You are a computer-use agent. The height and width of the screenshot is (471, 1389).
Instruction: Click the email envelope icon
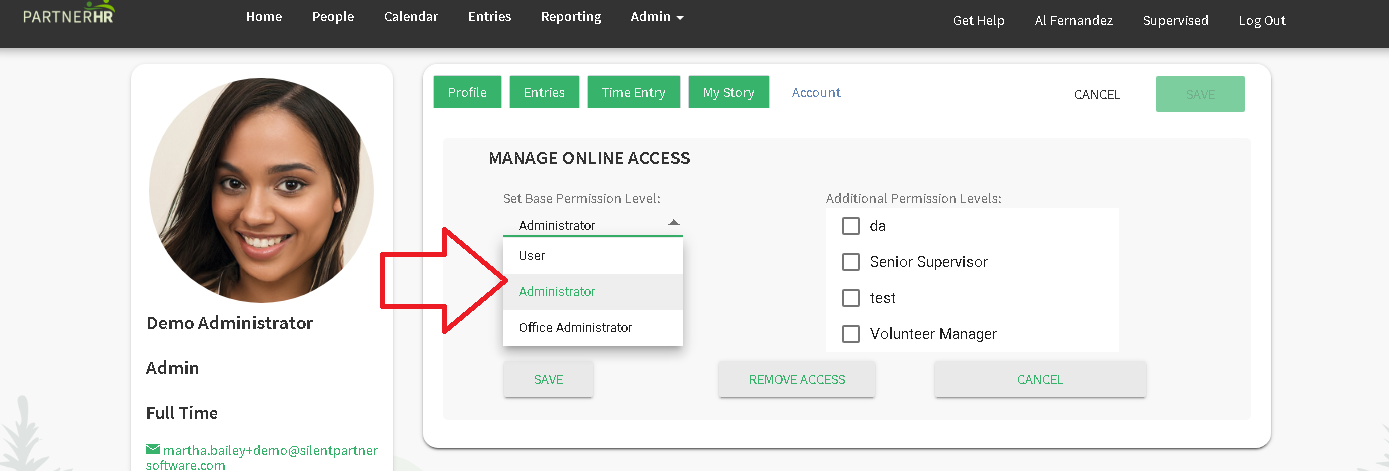point(153,450)
